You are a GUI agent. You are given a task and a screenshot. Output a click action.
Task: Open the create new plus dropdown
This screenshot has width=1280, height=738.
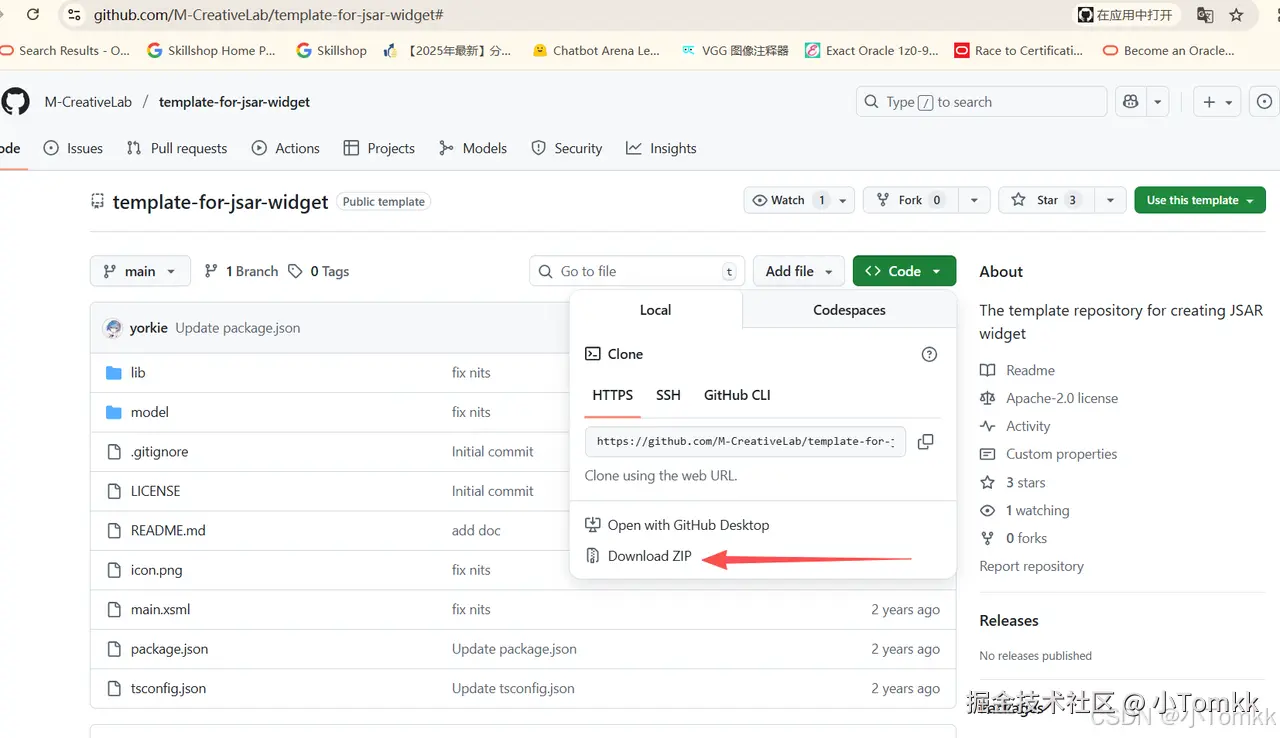click(x=1217, y=102)
